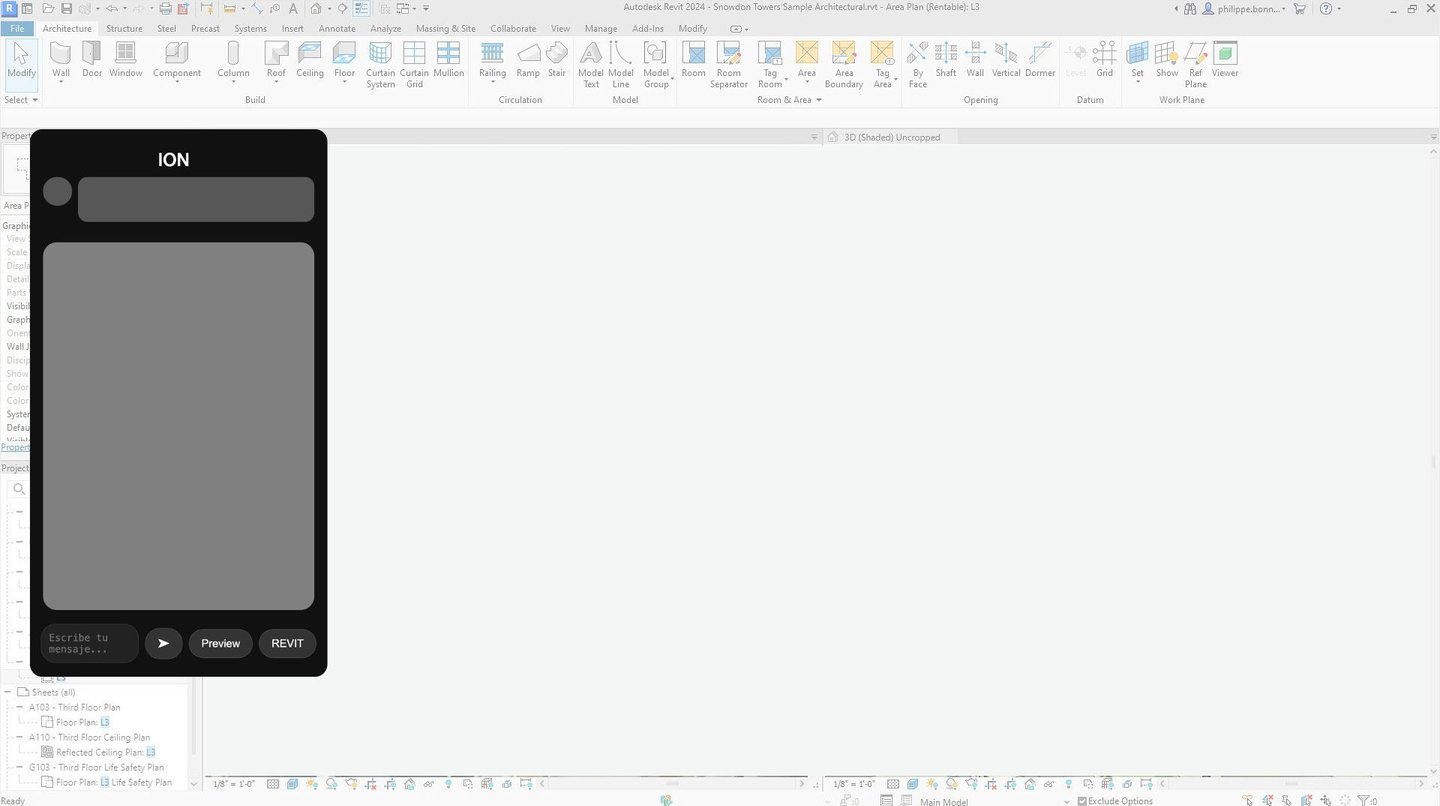Click the Escribe tu mensaje input field
This screenshot has height=806, width=1440.
[89, 643]
